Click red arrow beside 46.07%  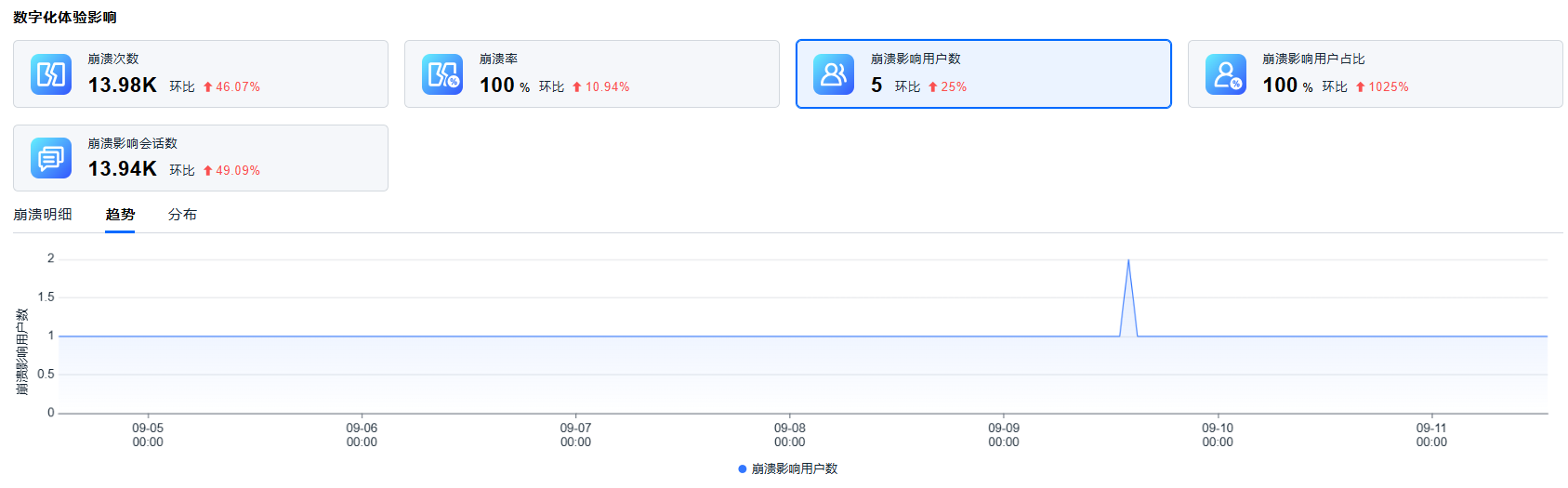[208, 87]
